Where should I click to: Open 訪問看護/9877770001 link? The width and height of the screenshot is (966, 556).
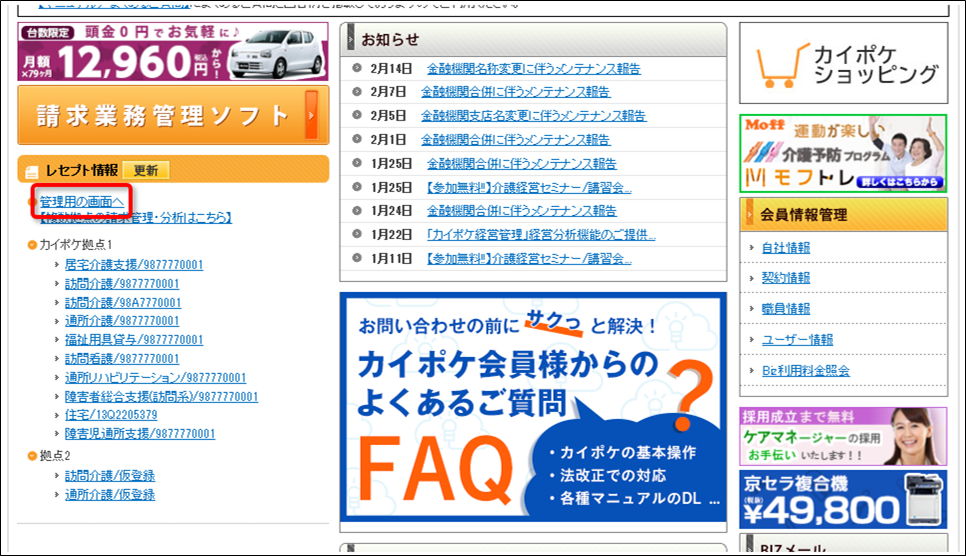[122, 359]
